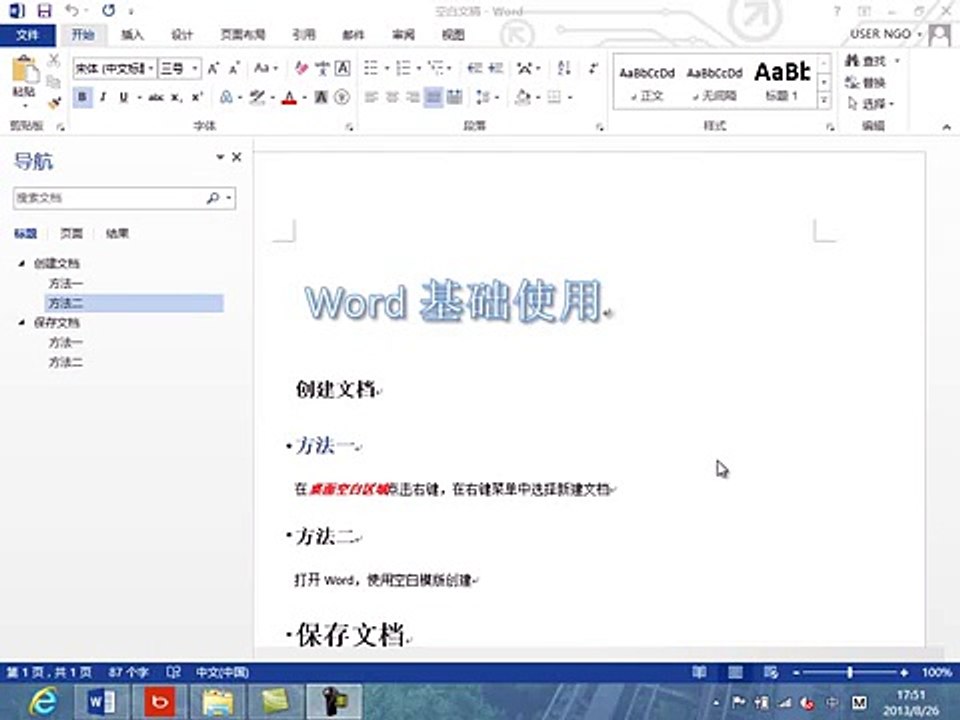
Task: Click the Format Painter brush icon
Action: (54, 103)
